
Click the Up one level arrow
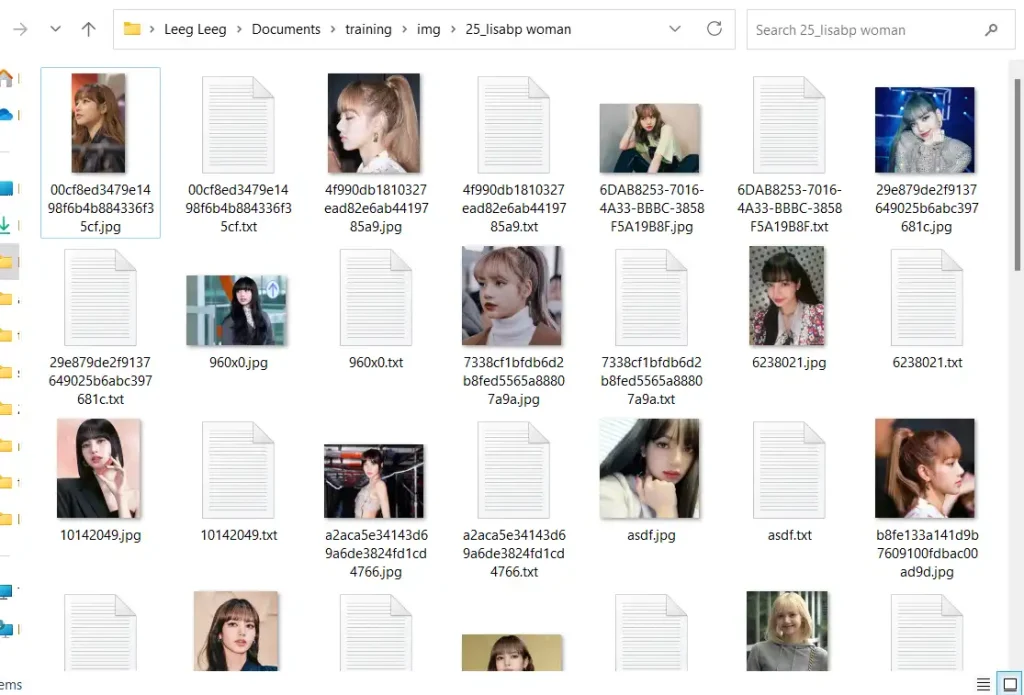point(88,29)
